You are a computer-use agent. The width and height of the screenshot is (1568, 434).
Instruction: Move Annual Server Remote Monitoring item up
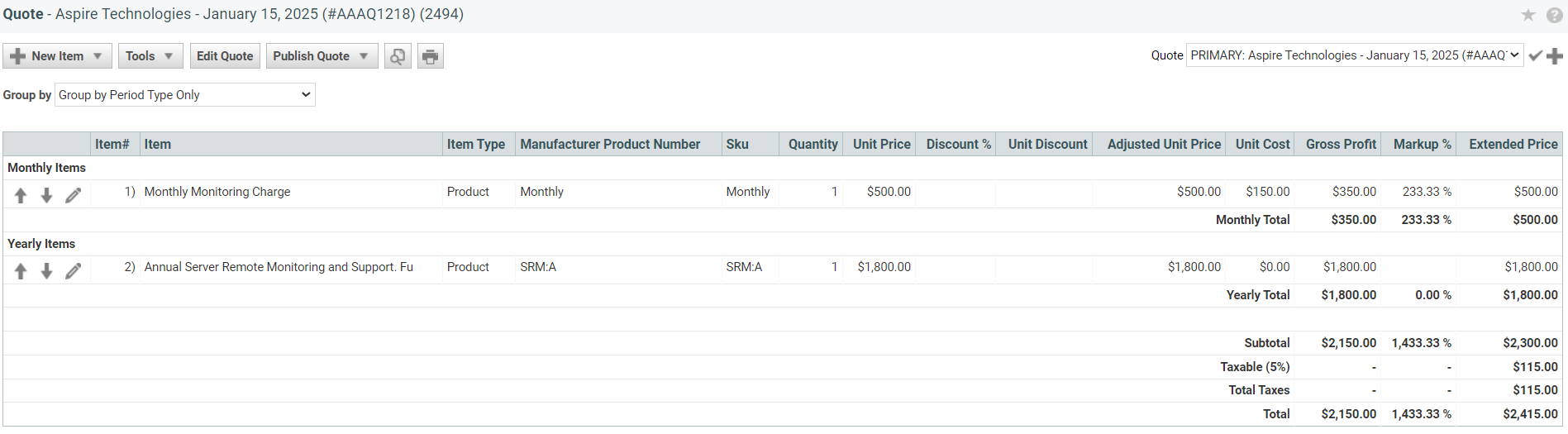tap(21, 271)
